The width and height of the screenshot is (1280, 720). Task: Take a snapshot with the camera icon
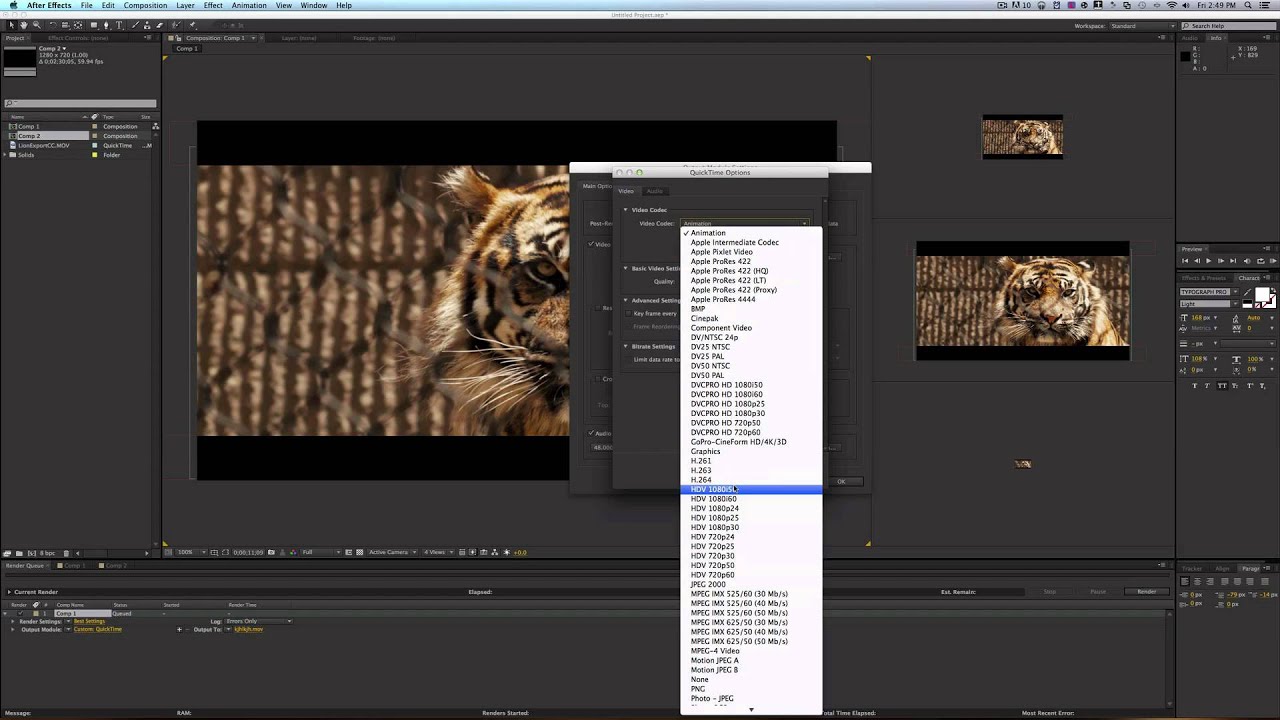coord(271,552)
